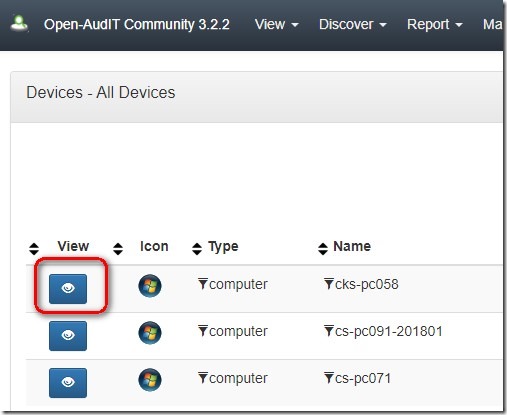
Task: Open view details for cks-pc058
Action: (x=68, y=289)
